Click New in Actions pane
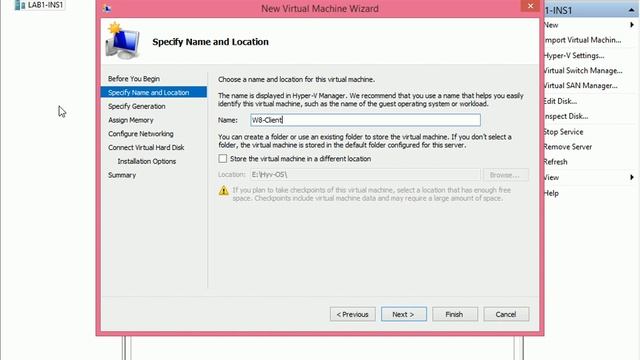 pos(551,25)
